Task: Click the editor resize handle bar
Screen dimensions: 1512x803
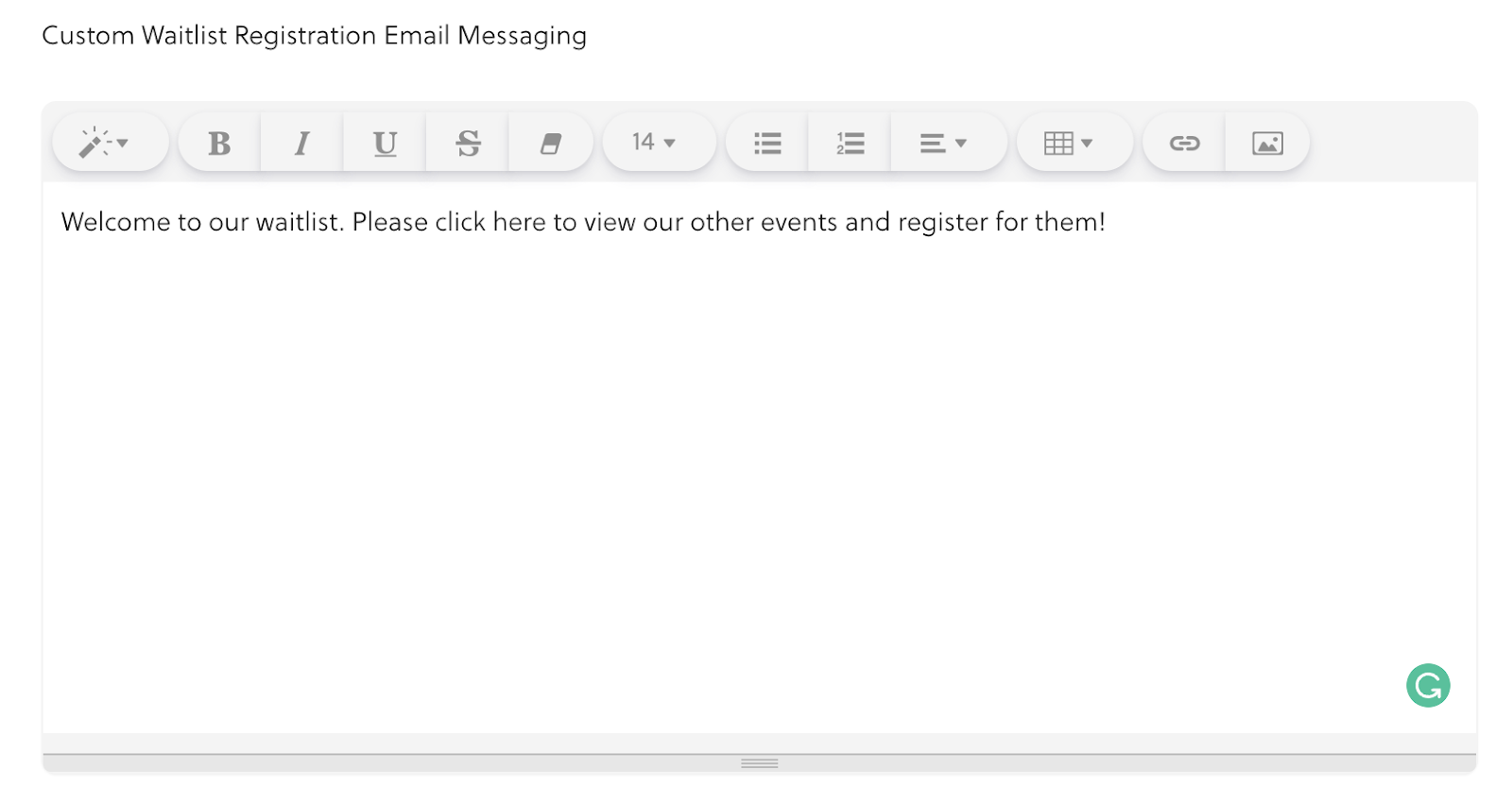Action: click(759, 762)
